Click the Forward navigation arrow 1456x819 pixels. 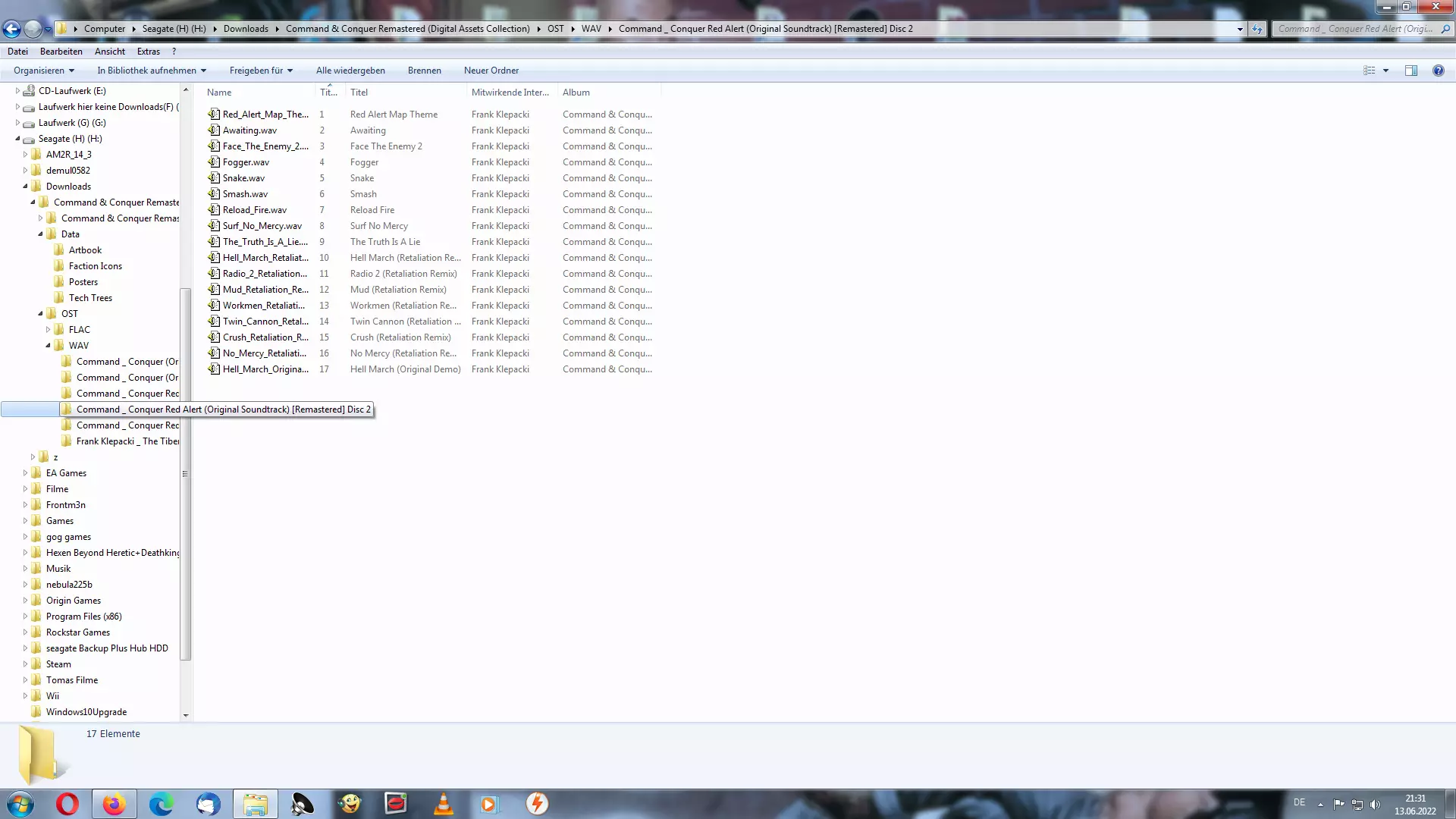click(33, 29)
